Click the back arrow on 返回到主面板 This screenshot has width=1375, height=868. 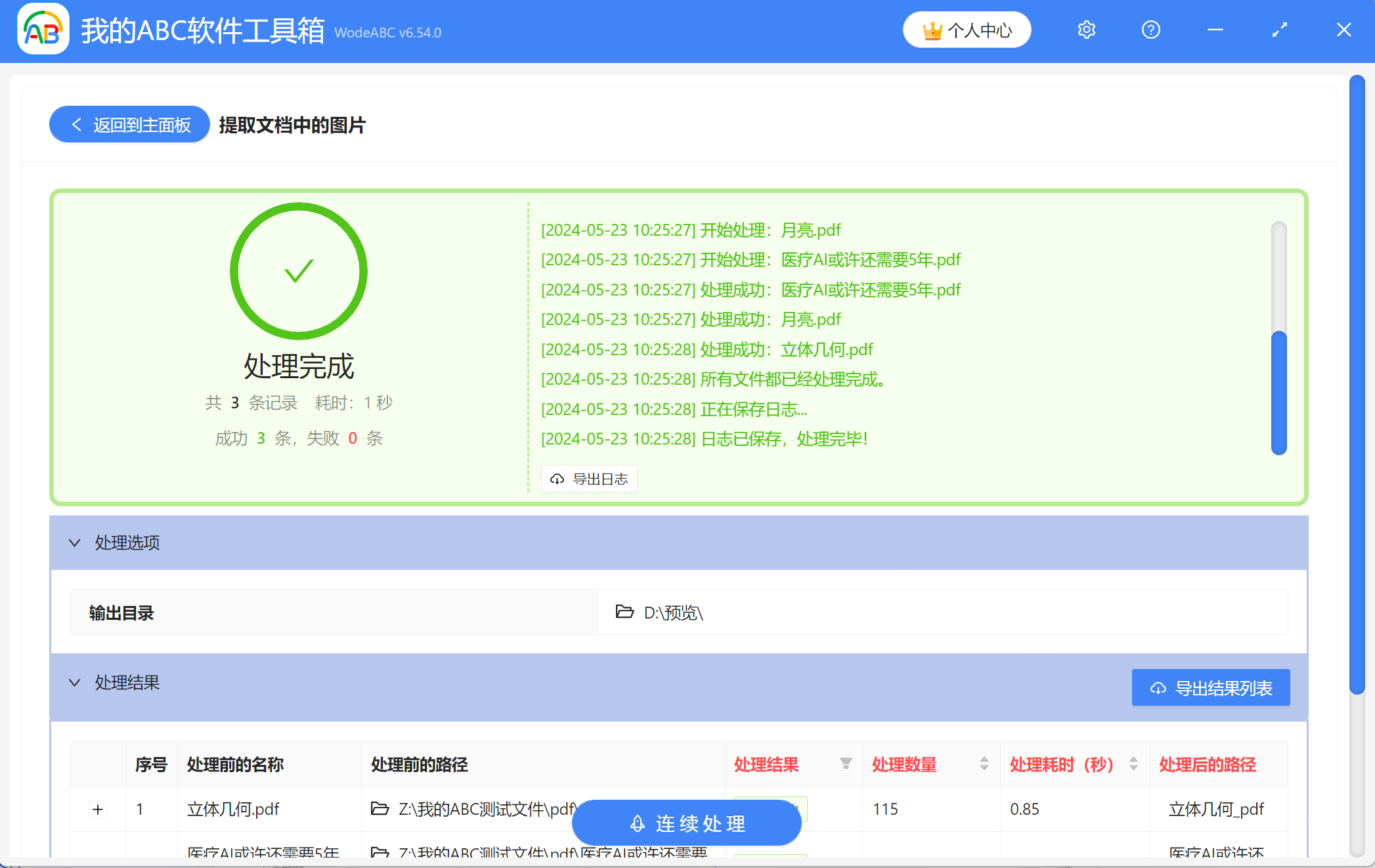76,124
